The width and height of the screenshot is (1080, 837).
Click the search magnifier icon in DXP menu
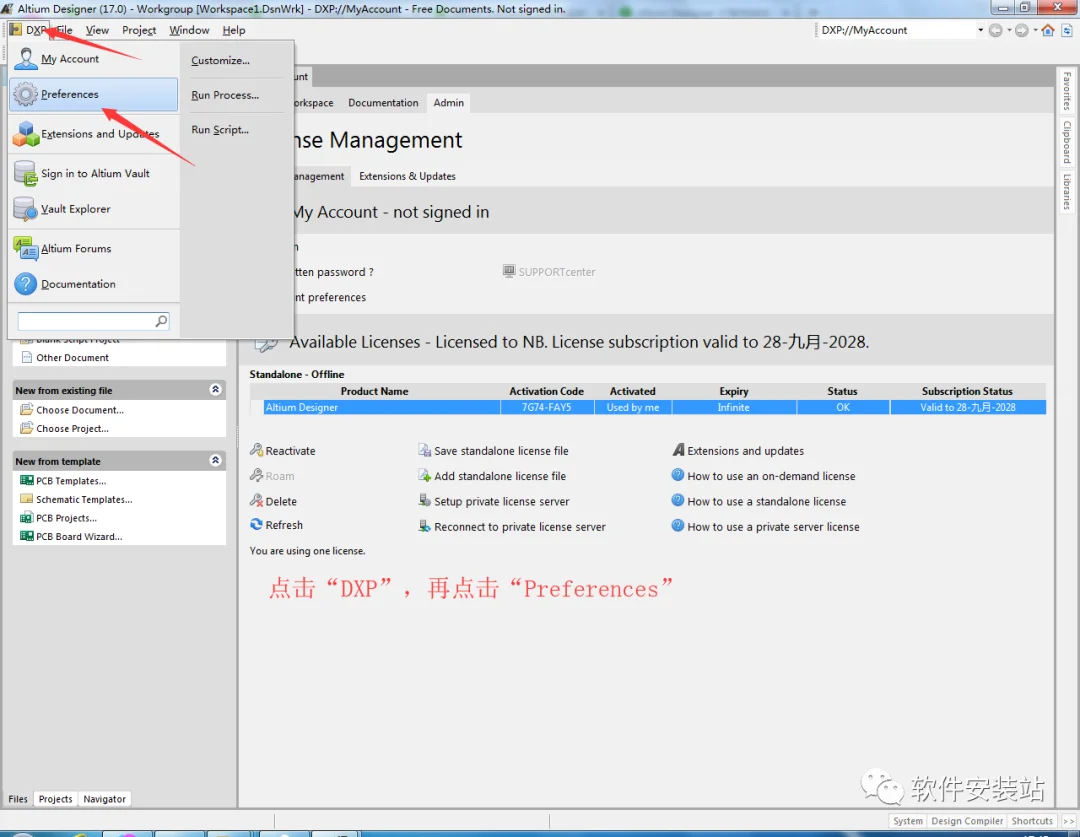161,321
